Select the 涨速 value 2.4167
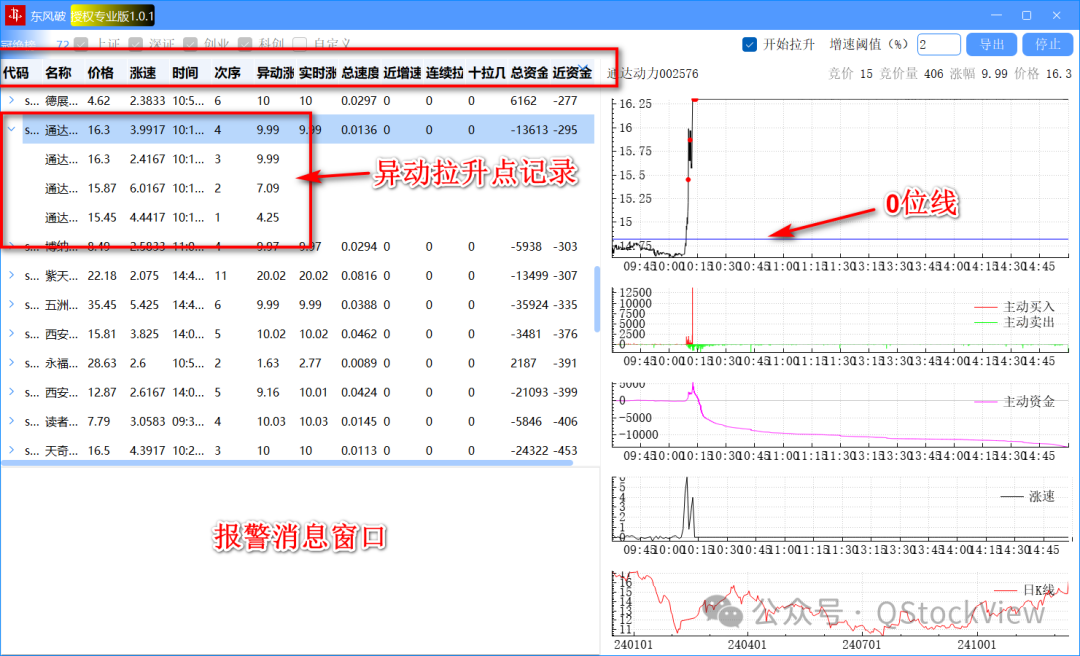The width and height of the screenshot is (1080, 656). 147,159
